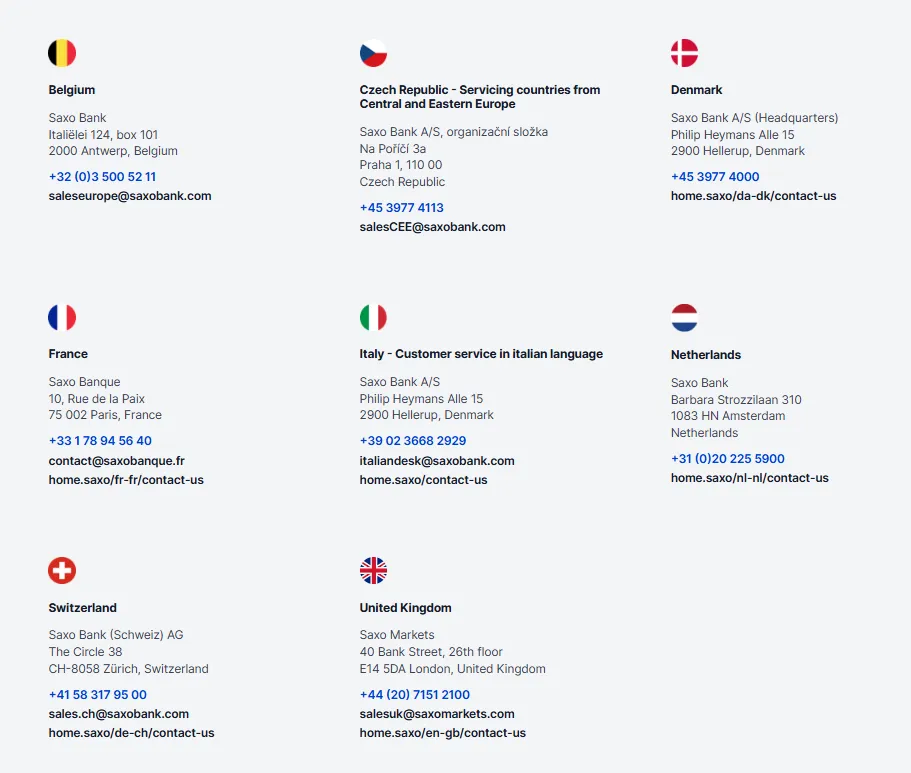Click the Italy flag icon
This screenshot has width=911, height=773.
(x=373, y=318)
